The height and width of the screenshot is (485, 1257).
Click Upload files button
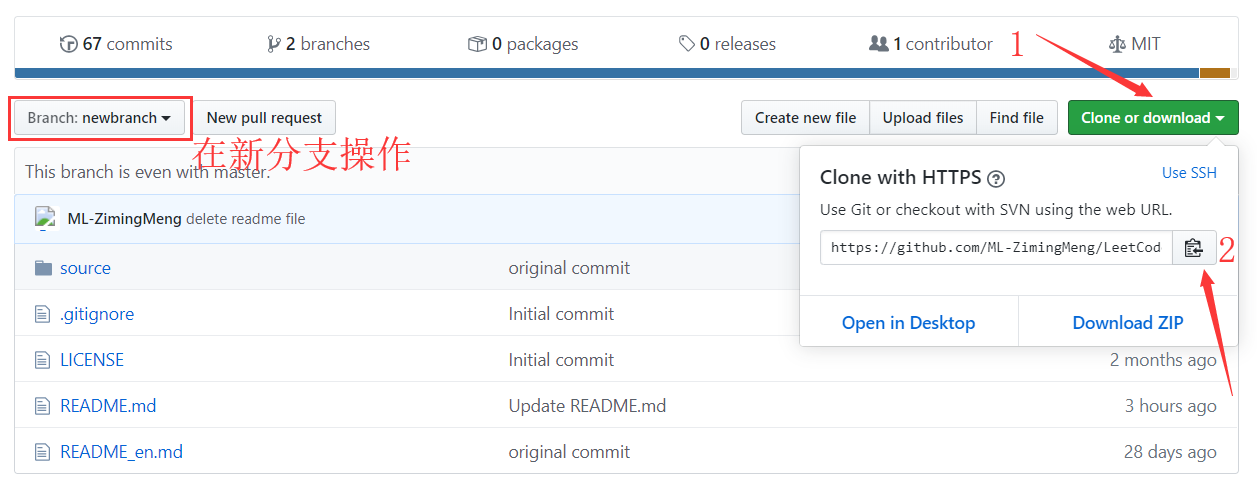tap(922, 118)
